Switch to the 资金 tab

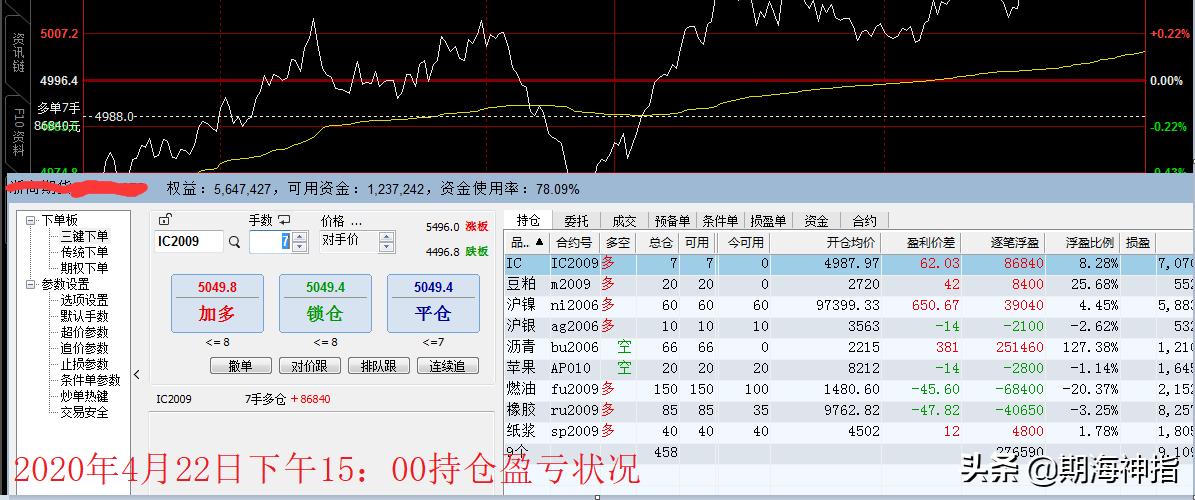click(816, 221)
